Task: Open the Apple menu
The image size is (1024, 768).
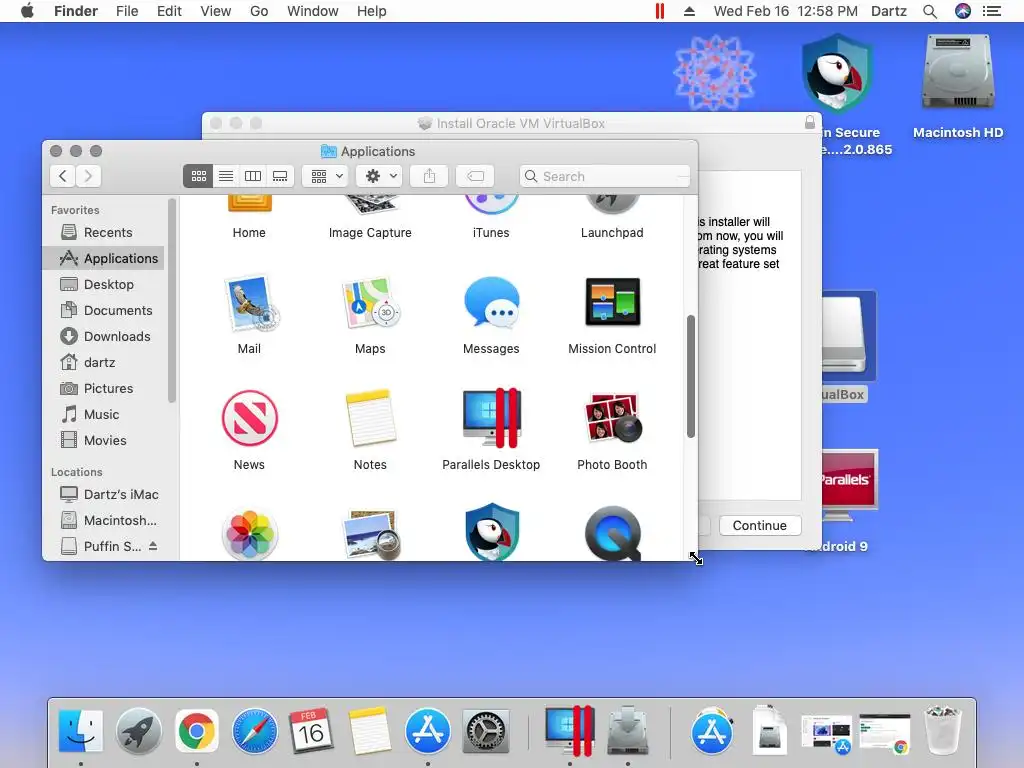Action: pyautogui.click(x=27, y=11)
